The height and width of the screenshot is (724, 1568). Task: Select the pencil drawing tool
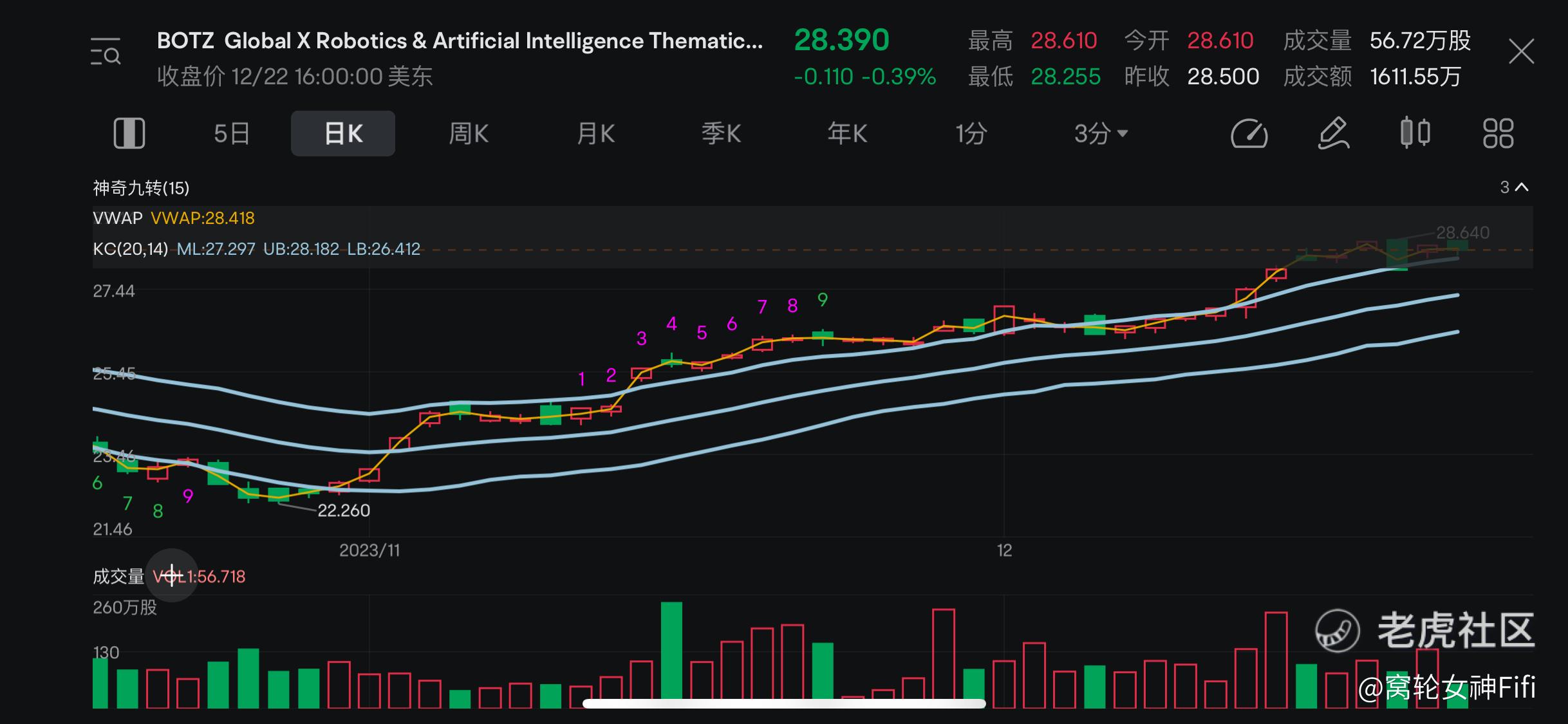point(1332,133)
